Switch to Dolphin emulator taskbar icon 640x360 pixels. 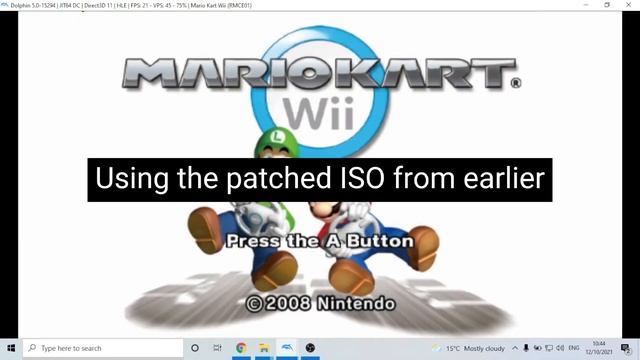(x=287, y=348)
